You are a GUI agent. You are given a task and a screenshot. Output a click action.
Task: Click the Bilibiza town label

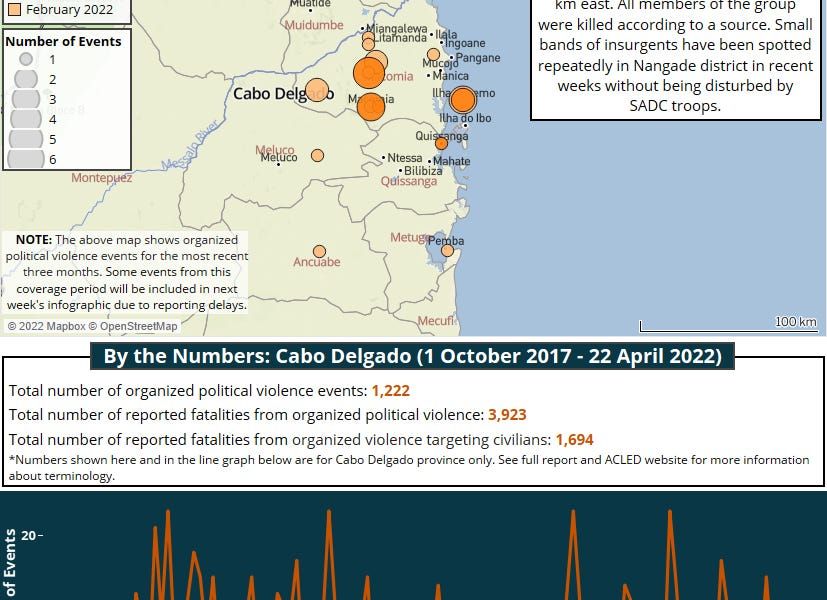[423, 171]
